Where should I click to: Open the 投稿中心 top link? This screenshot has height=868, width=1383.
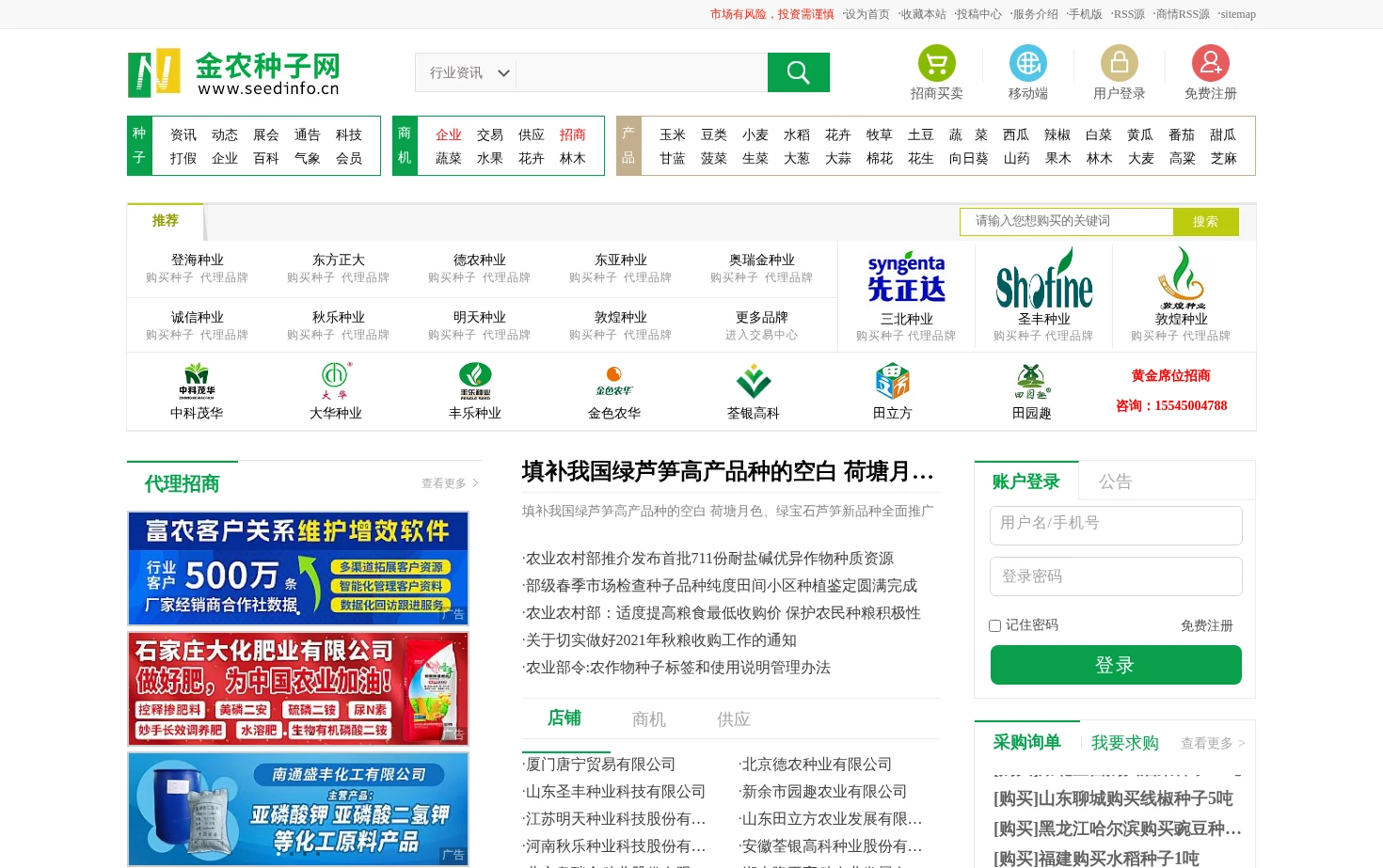(x=978, y=14)
